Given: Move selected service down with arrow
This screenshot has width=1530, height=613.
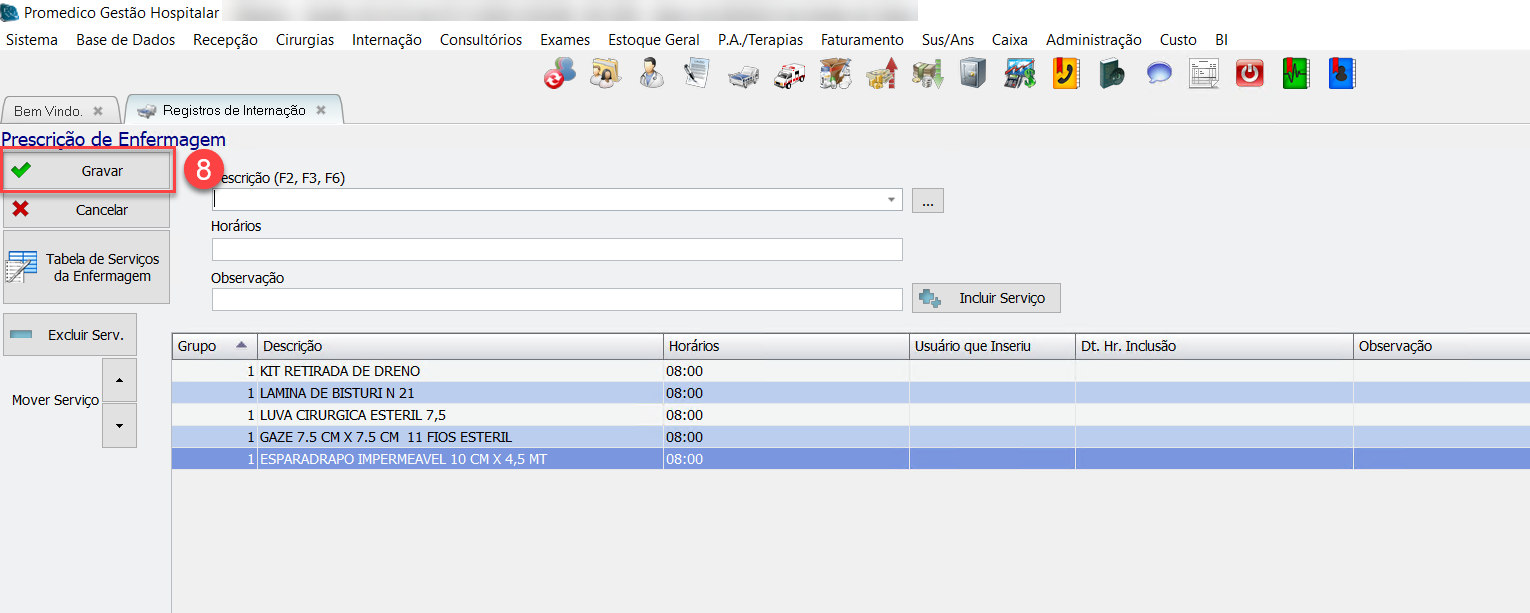Looking at the screenshot, I should 119,425.
